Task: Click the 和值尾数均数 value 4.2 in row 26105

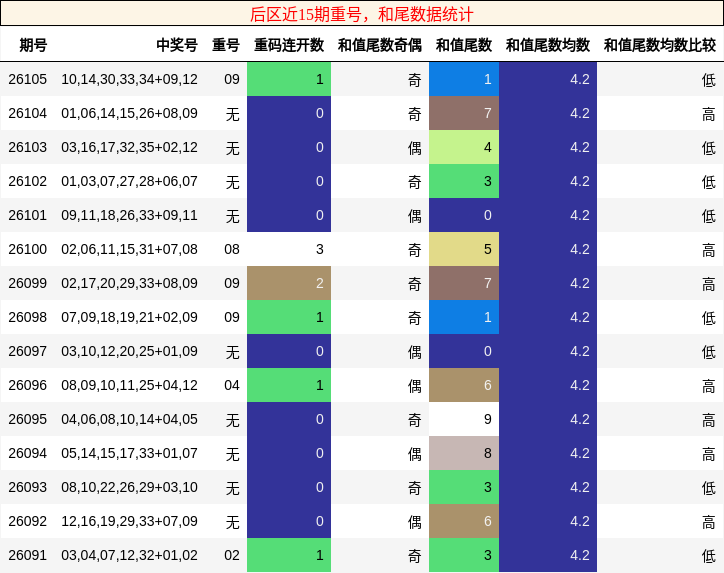Action: (580, 79)
